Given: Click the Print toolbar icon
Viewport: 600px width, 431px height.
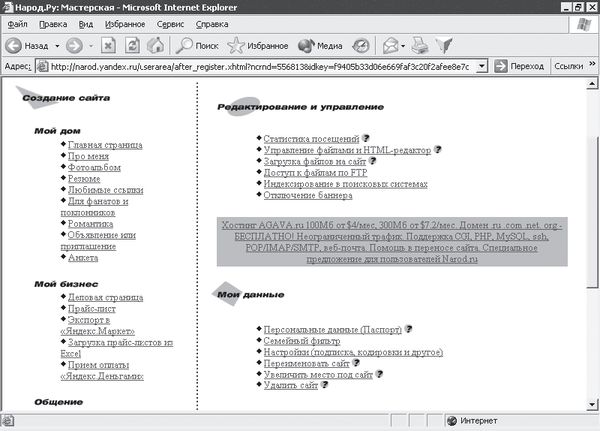Looking at the screenshot, I should pos(421,45).
